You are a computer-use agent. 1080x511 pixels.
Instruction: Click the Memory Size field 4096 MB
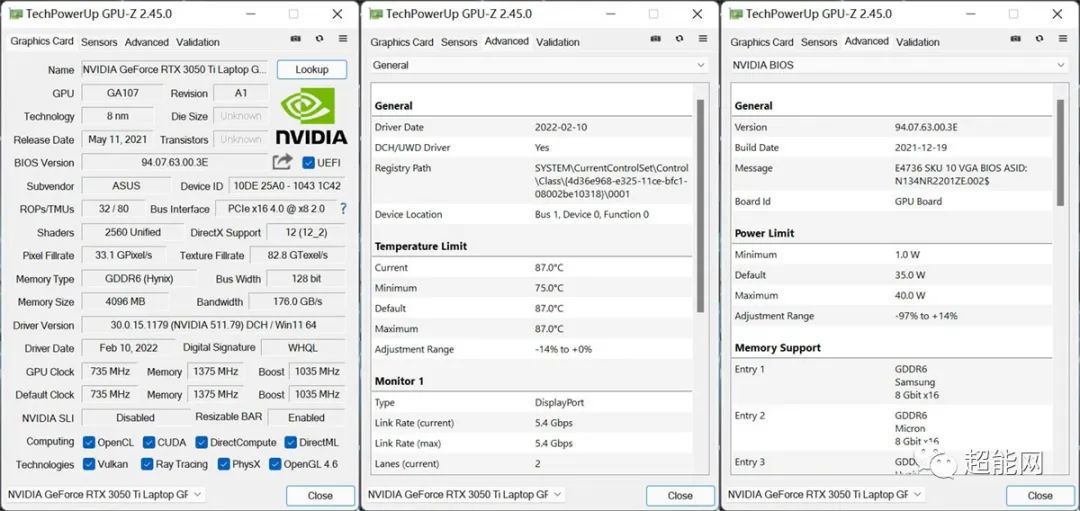(125, 302)
